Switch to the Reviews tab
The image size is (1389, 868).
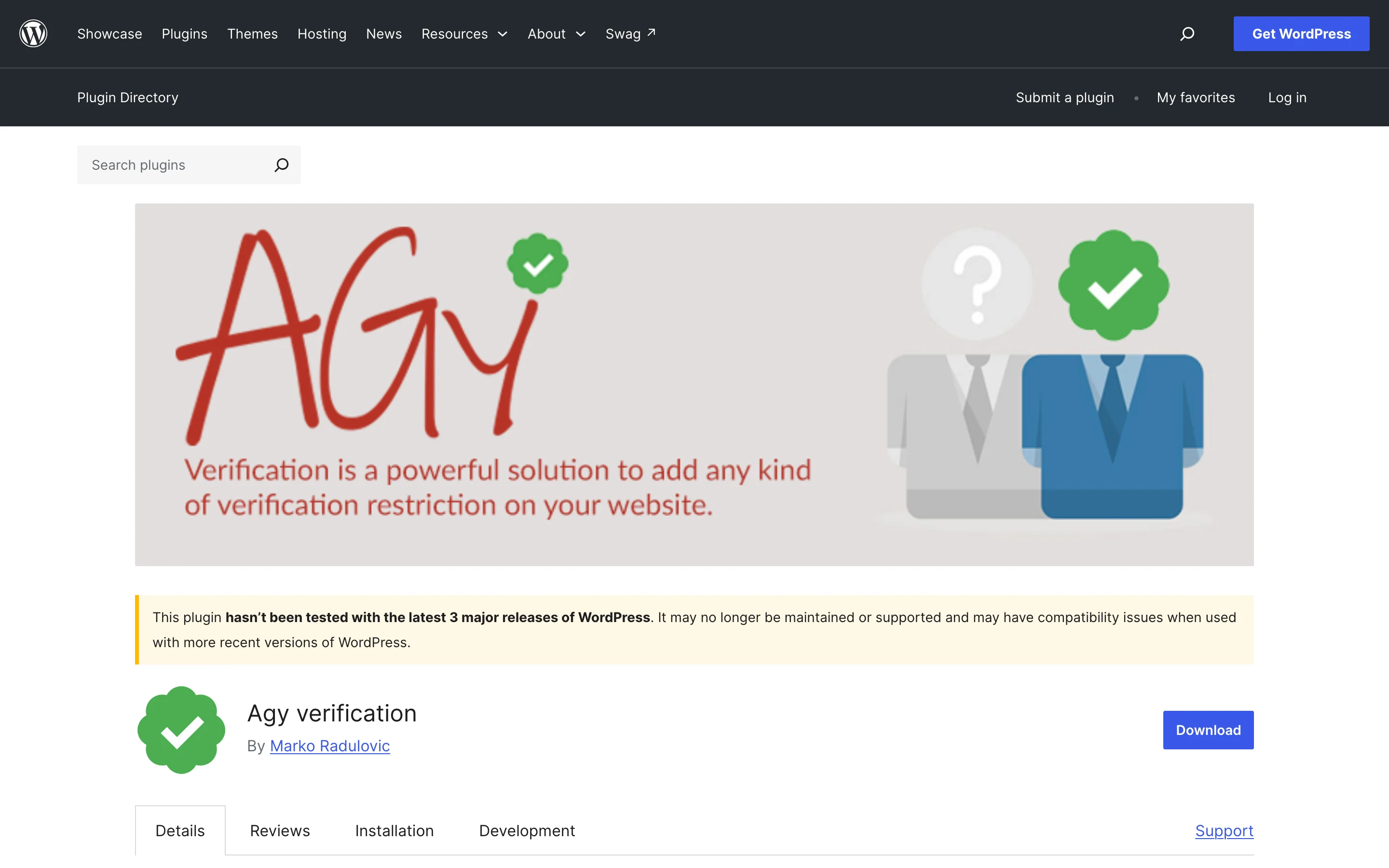[x=280, y=831]
